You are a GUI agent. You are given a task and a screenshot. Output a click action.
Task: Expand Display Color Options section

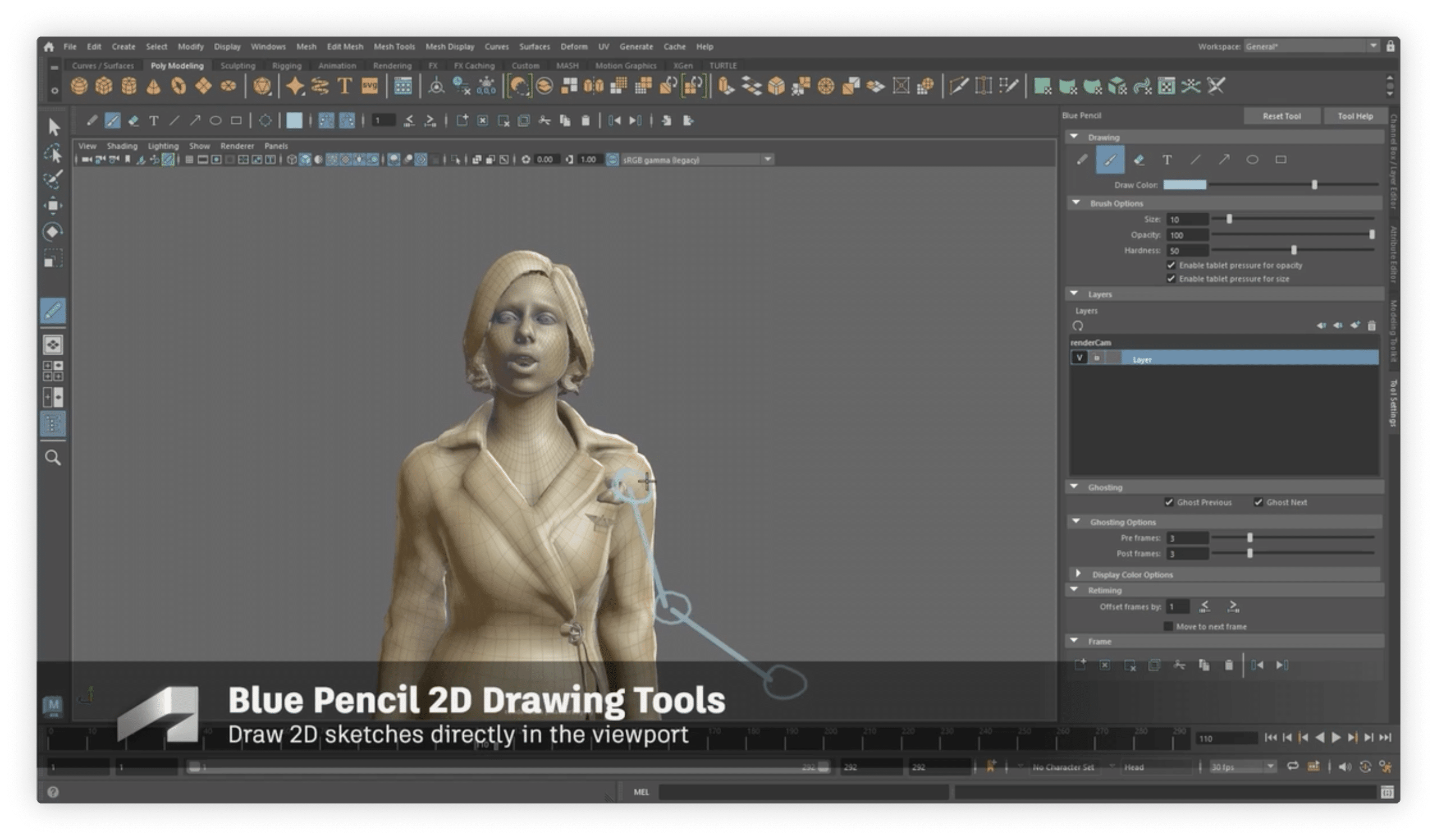(1078, 573)
